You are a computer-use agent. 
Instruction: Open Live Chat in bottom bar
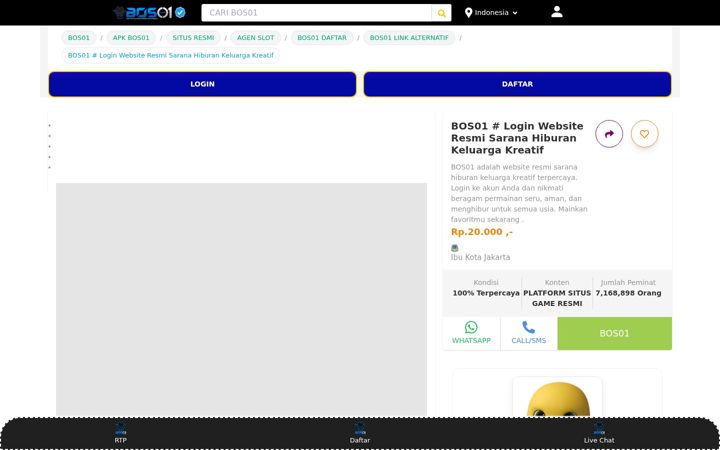[599, 433]
